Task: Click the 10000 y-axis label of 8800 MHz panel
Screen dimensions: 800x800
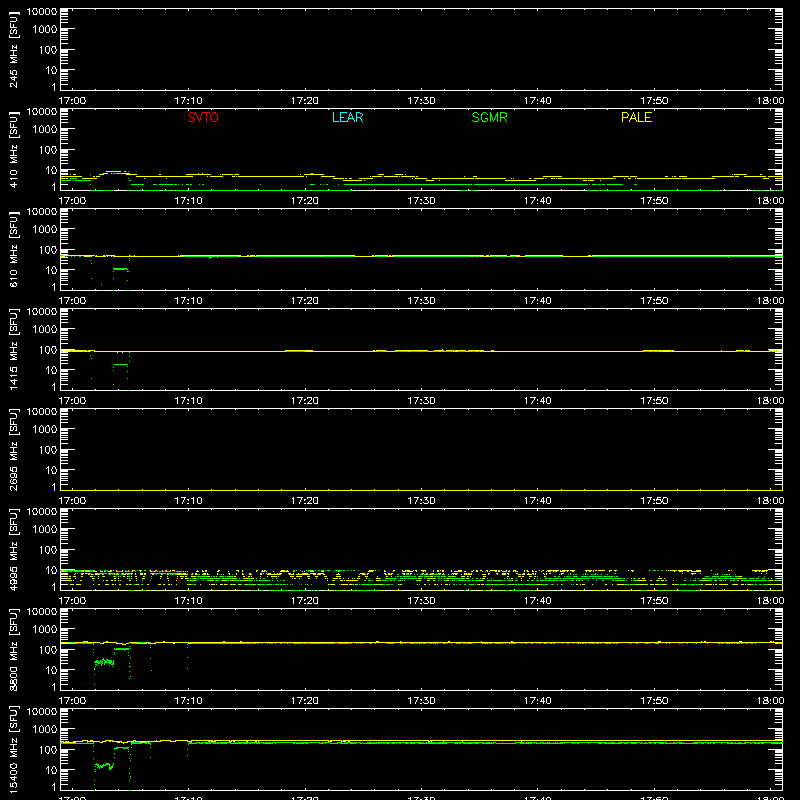Action: coord(42,612)
